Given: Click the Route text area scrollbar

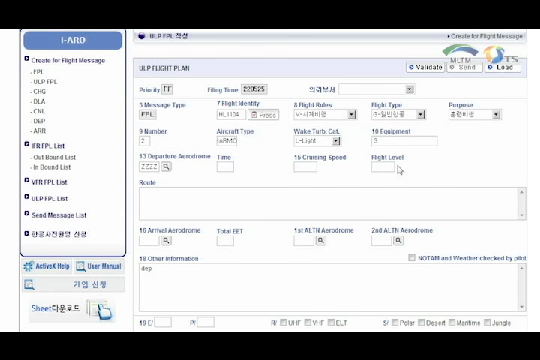Looking at the screenshot, I should [x=522, y=204].
